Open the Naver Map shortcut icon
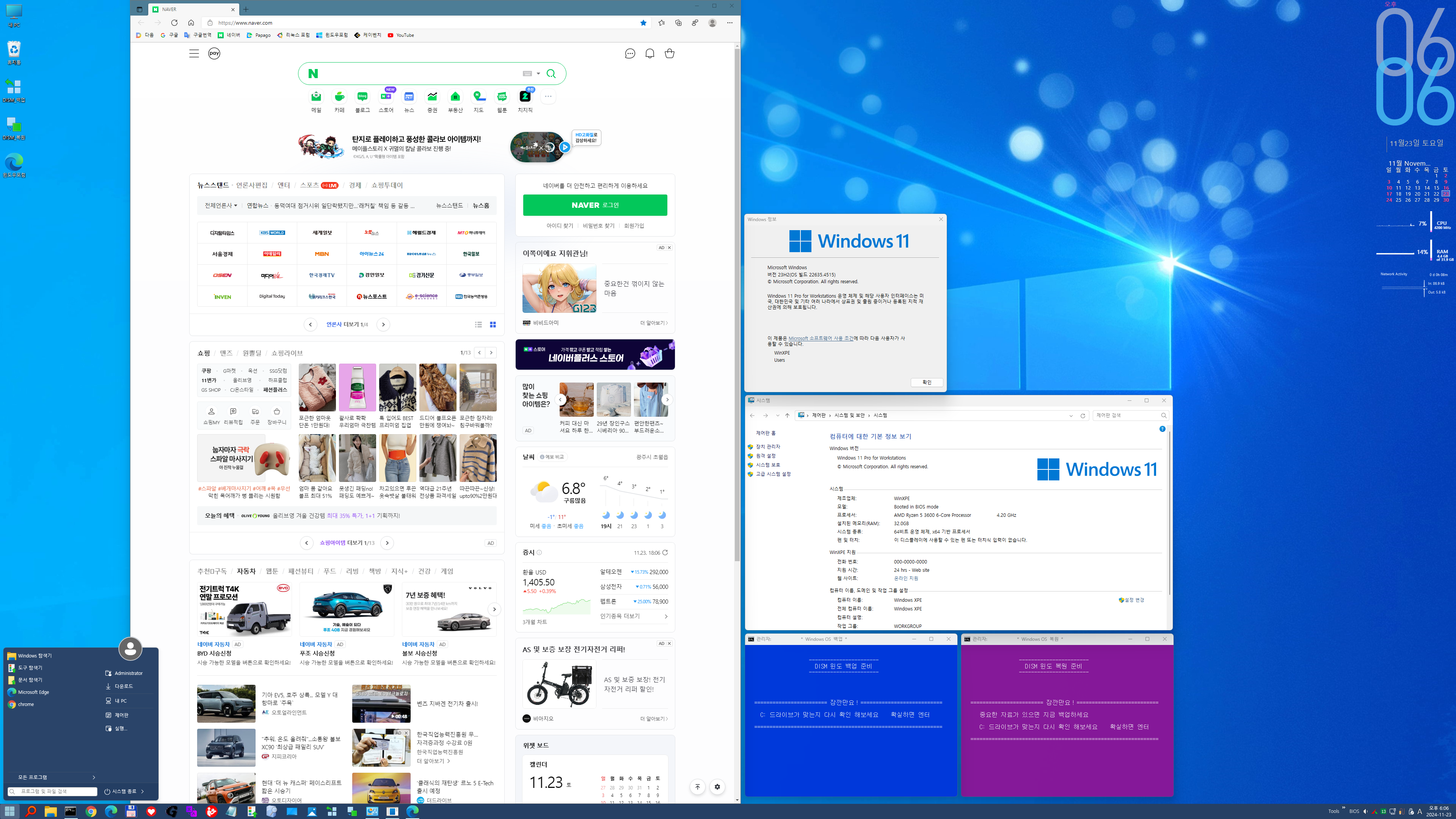The width and height of the screenshot is (1456, 819). click(x=479, y=97)
